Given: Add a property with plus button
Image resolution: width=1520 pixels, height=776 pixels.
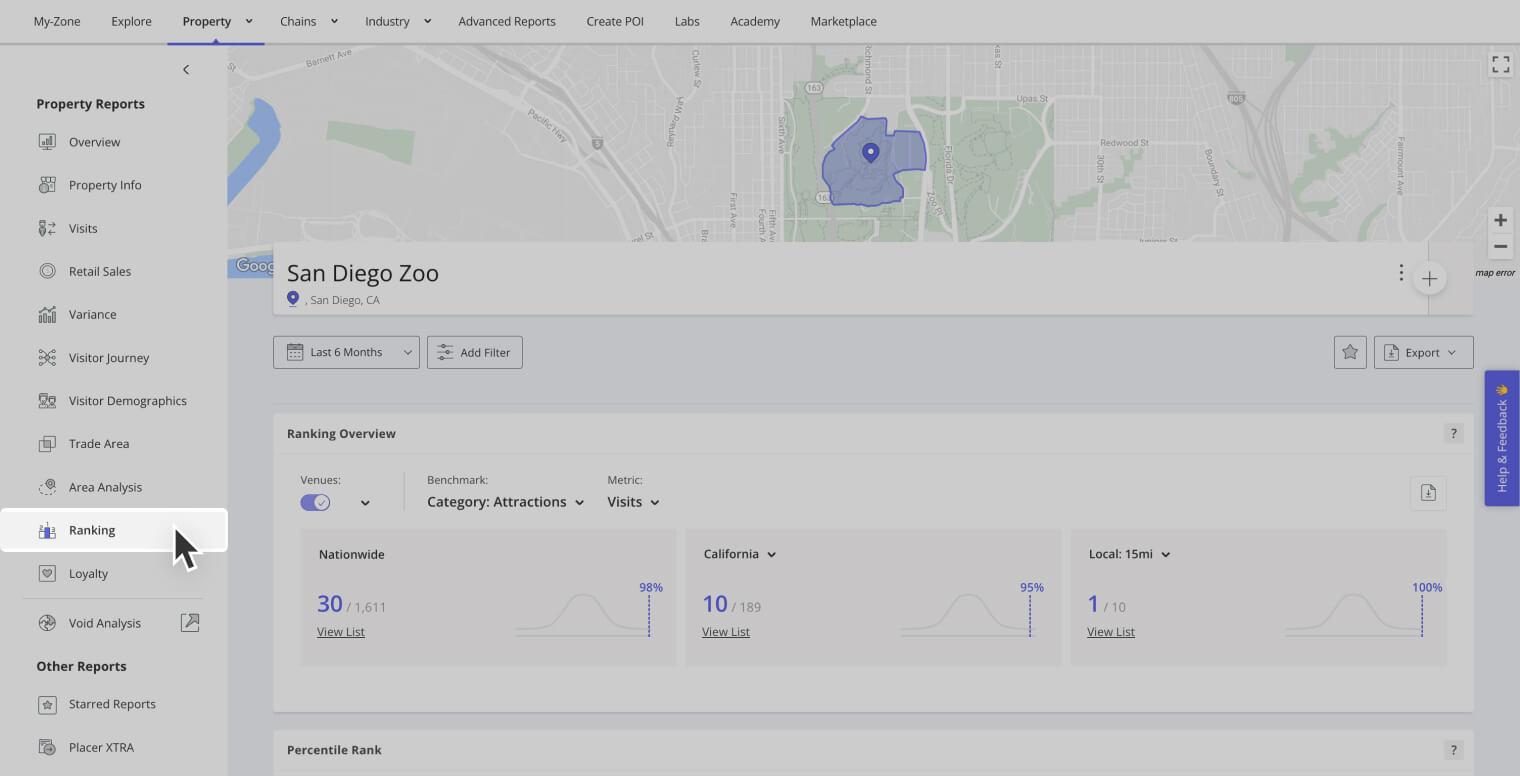Looking at the screenshot, I should pos(1430,279).
